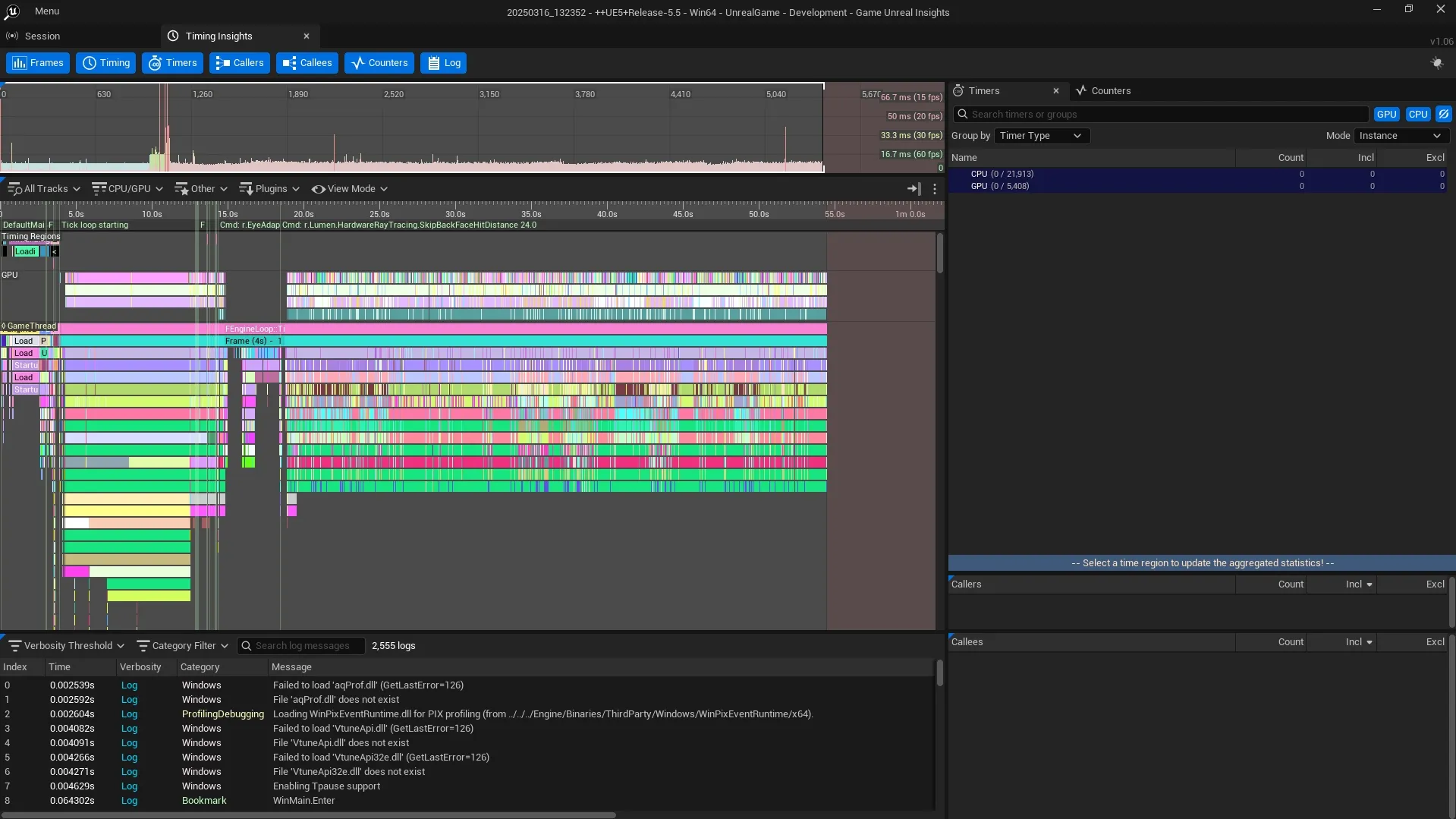Open the CPU/GPU tracks dropdown
Viewport: 1456px width, 819px height.
[x=127, y=189]
